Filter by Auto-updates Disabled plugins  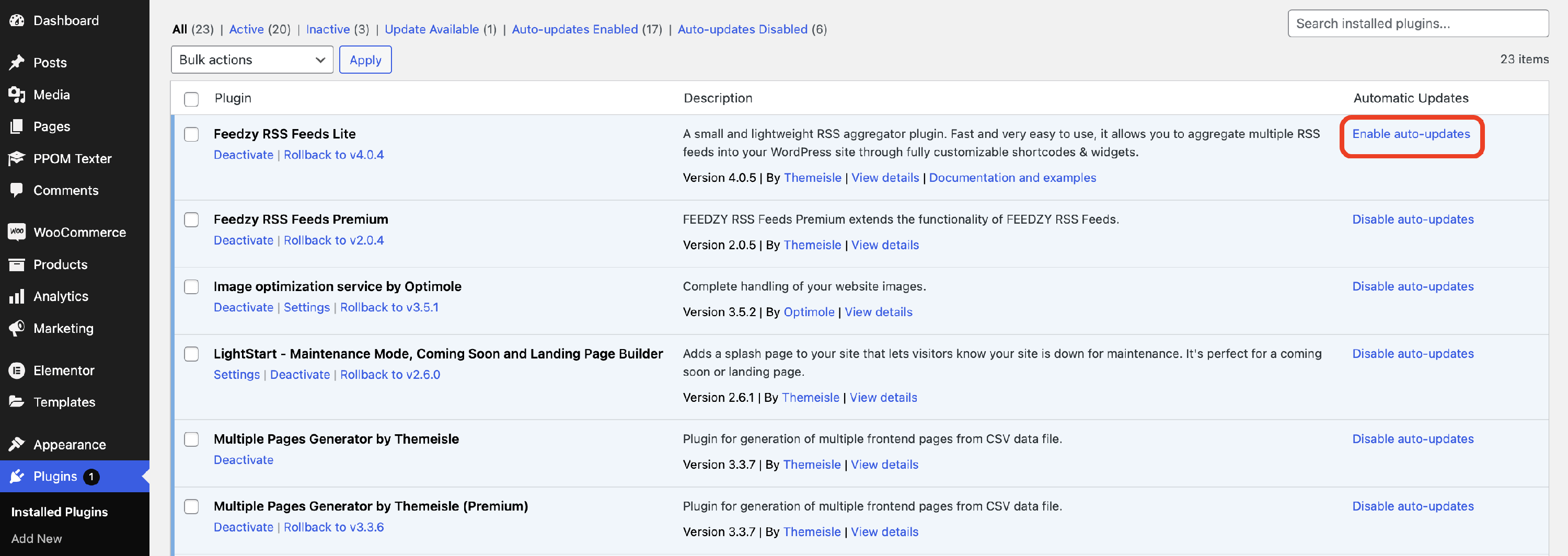point(742,29)
